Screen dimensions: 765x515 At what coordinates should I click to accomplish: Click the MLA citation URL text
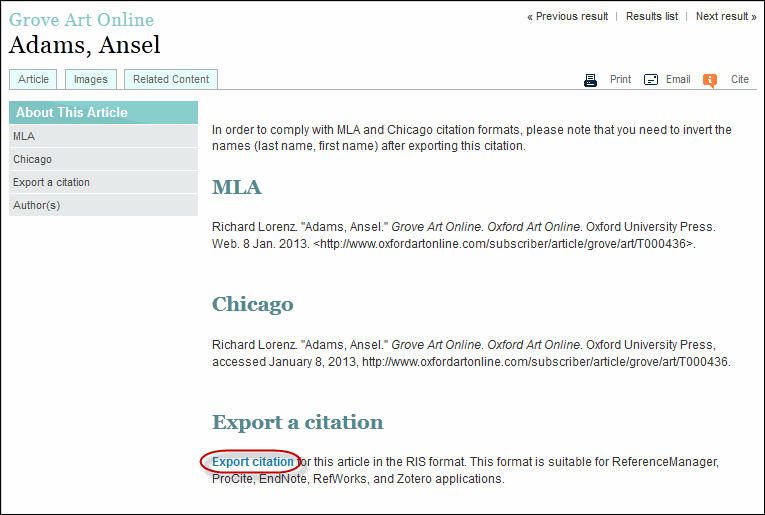[503, 244]
